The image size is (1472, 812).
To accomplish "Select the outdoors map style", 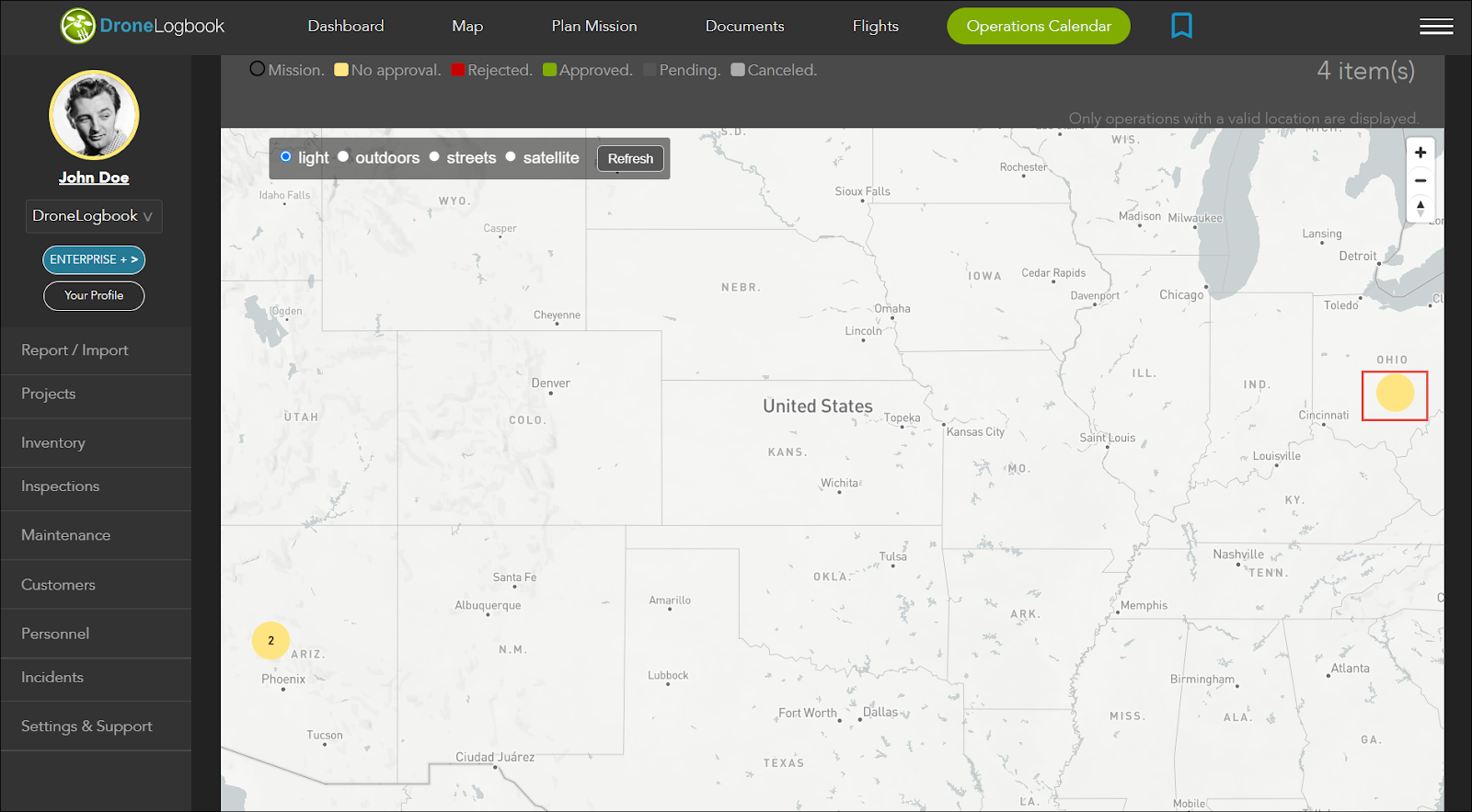I will [343, 156].
